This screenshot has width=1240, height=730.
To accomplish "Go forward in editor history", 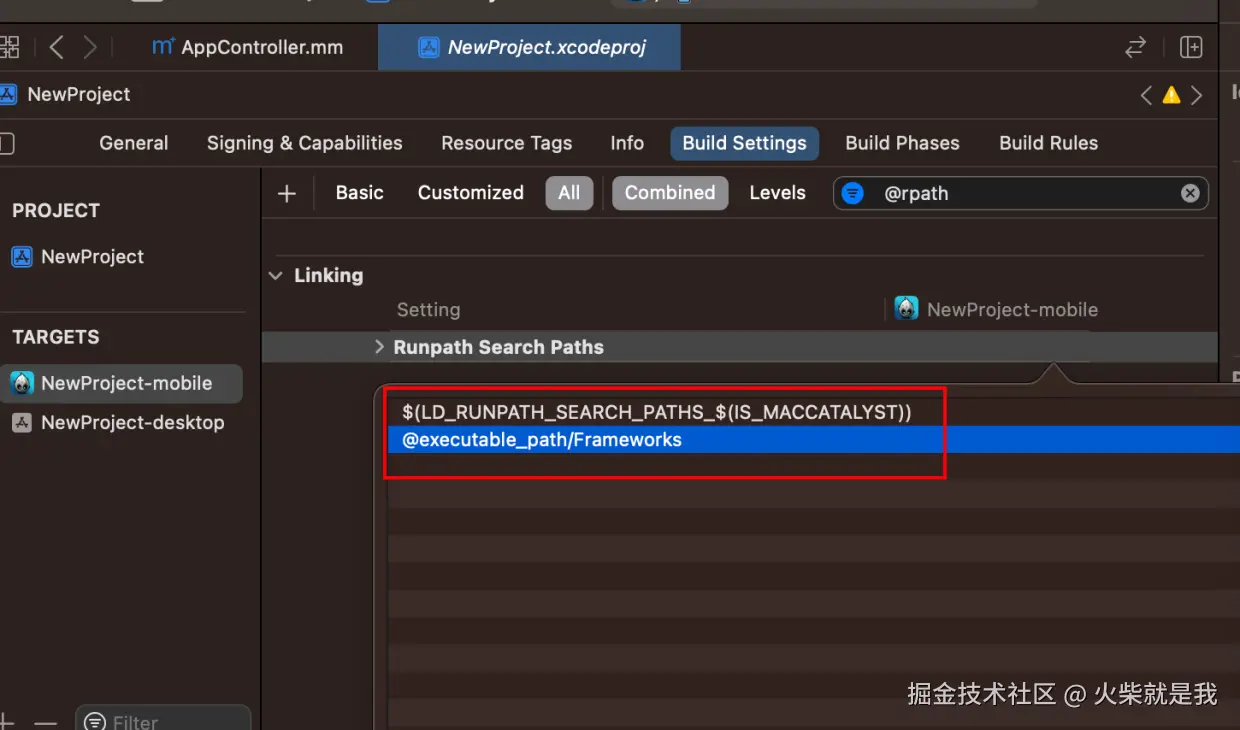I will click(90, 47).
